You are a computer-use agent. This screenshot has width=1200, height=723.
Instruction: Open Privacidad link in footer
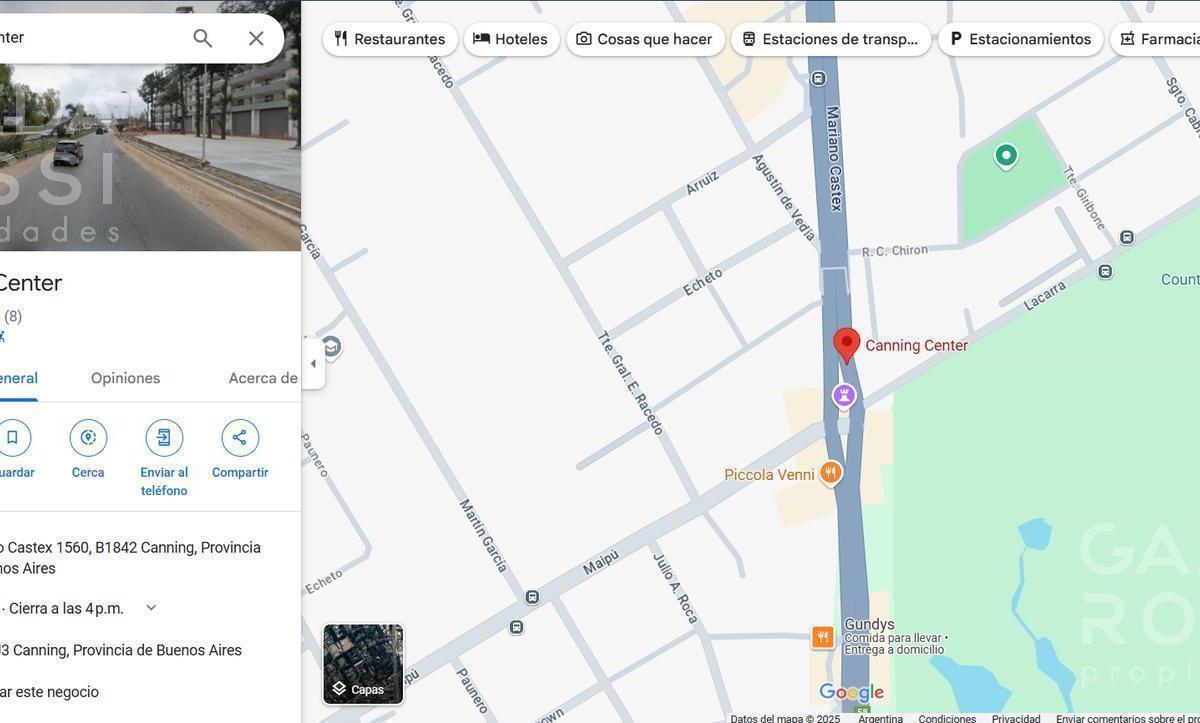1016,718
